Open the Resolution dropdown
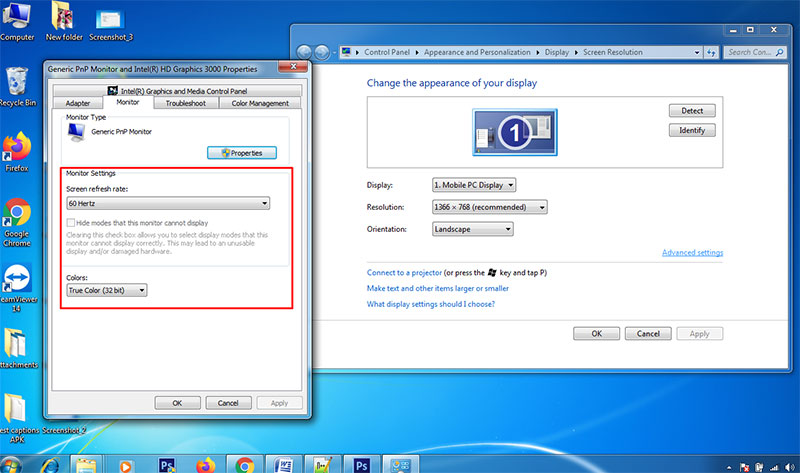The width and height of the screenshot is (800, 473). click(x=490, y=207)
